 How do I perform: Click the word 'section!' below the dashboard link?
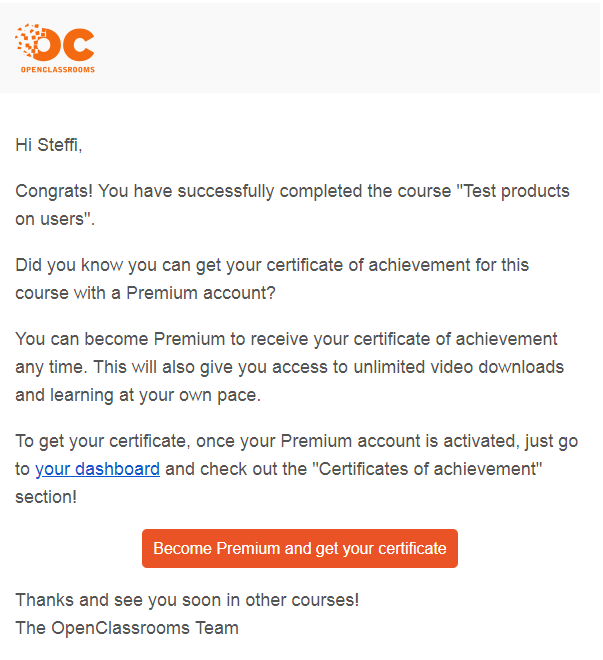point(46,497)
